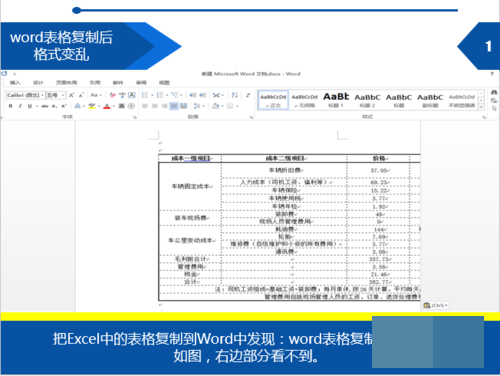
Task: Open the Phonetic Guide tool
Action: (x=122, y=95)
